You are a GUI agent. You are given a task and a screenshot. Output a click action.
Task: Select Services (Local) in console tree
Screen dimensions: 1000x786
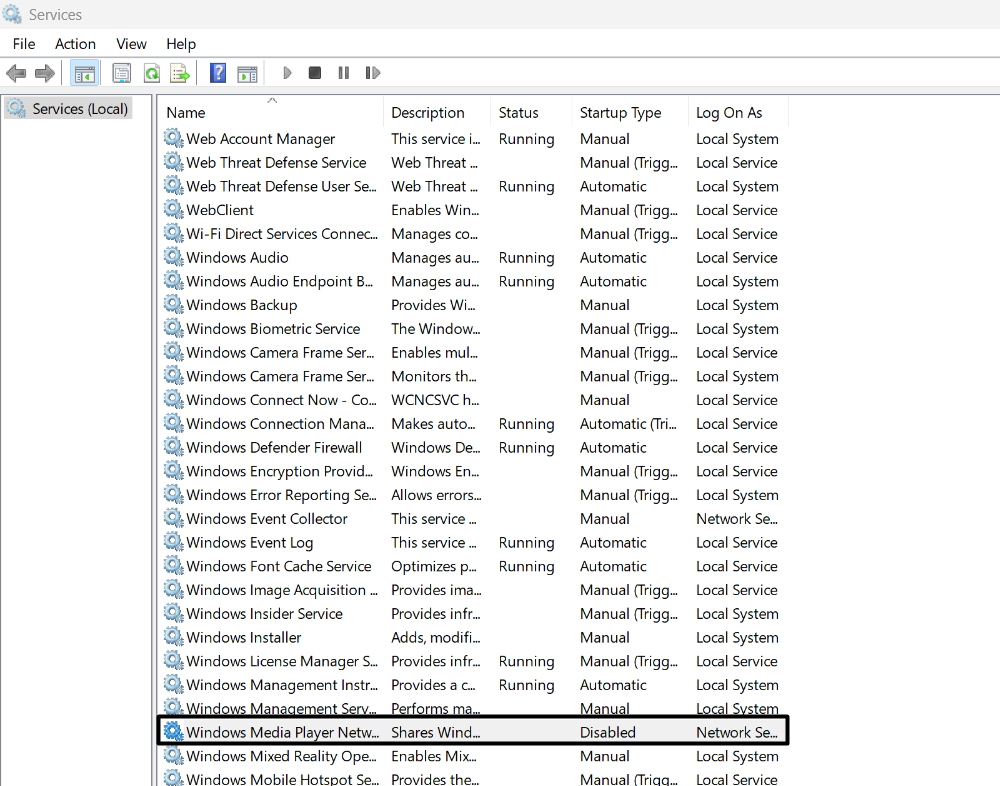(x=80, y=108)
